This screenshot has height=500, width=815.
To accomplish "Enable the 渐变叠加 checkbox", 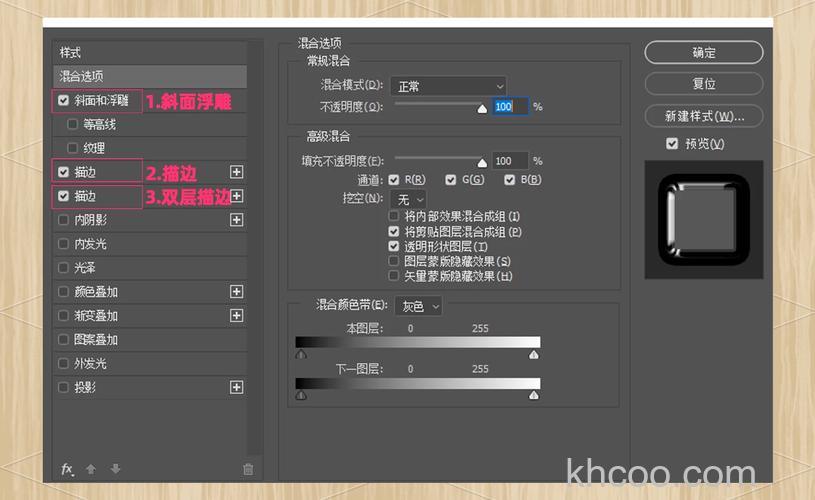I will (x=63, y=315).
